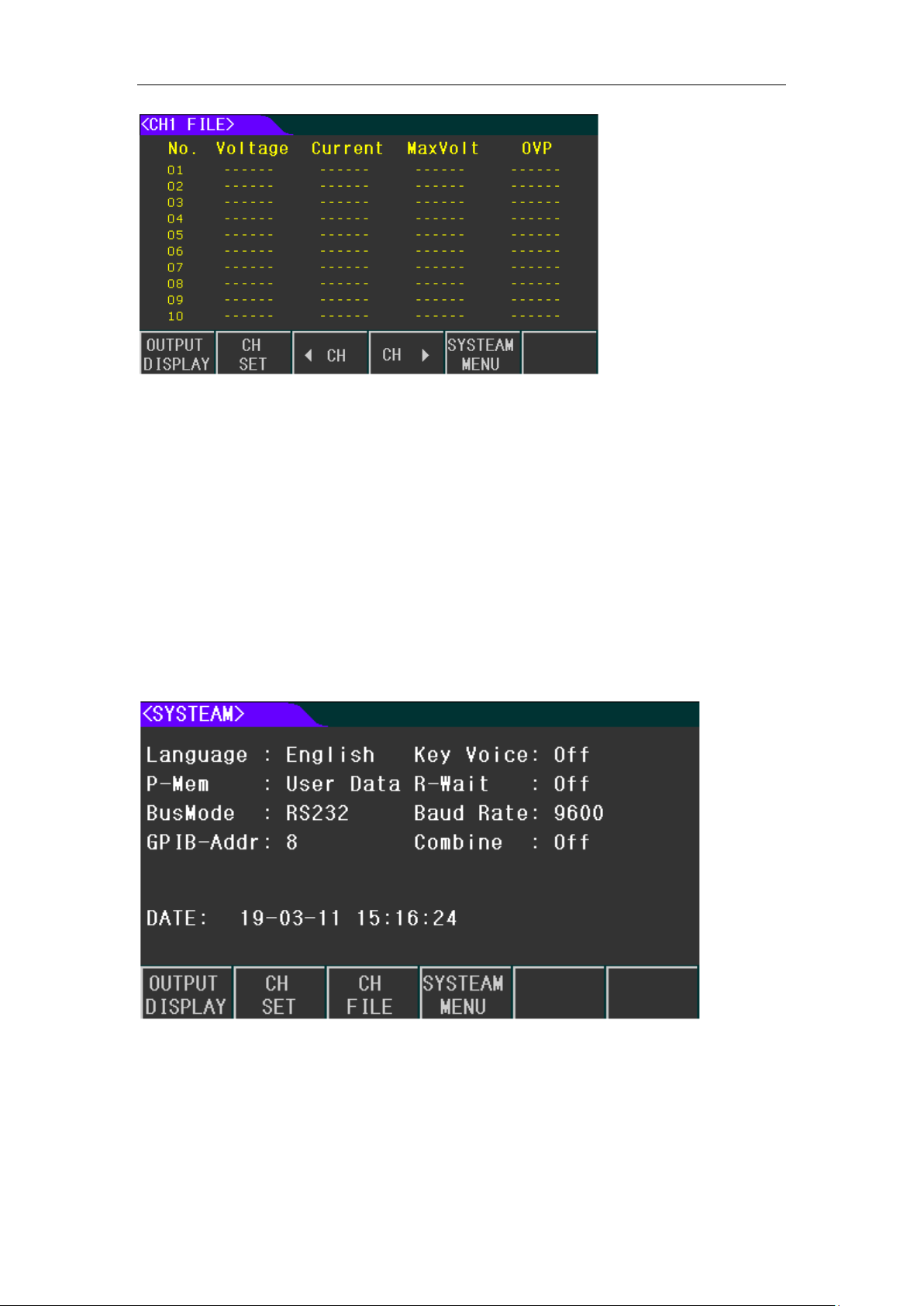
Task: Select file row No. 10
Action: click(x=364, y=316)
